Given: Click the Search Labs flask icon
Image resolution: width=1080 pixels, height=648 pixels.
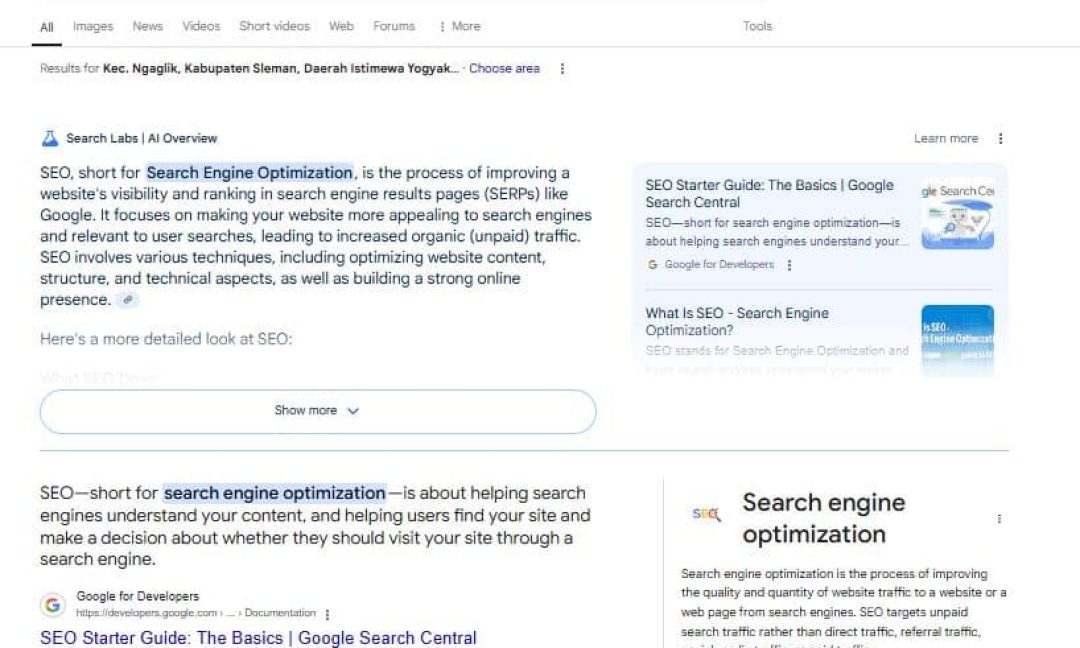Looking at the screenshot, I should (50, 138).
